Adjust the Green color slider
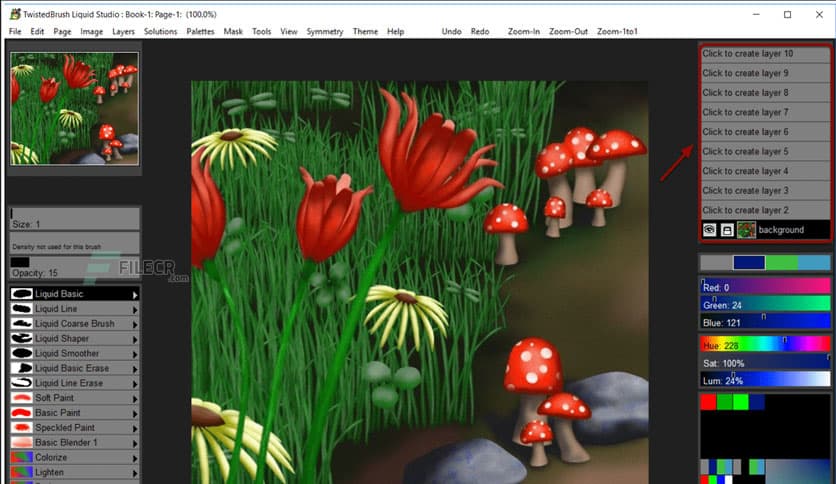 pyautogui.click(x=765, y=304)
